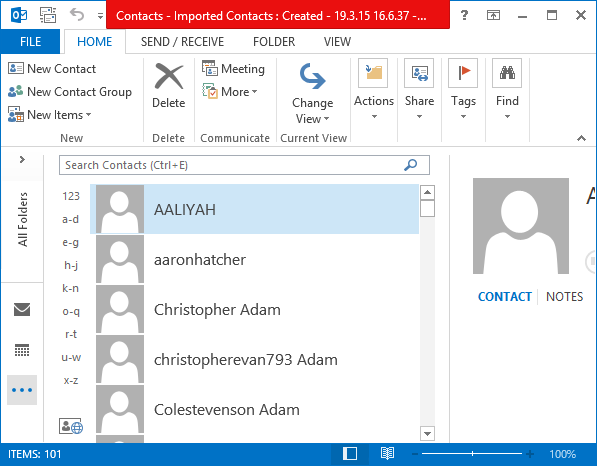Click the contact list scroll down arrow
Viewport: 597px width, 466px height.
[427, 434]
